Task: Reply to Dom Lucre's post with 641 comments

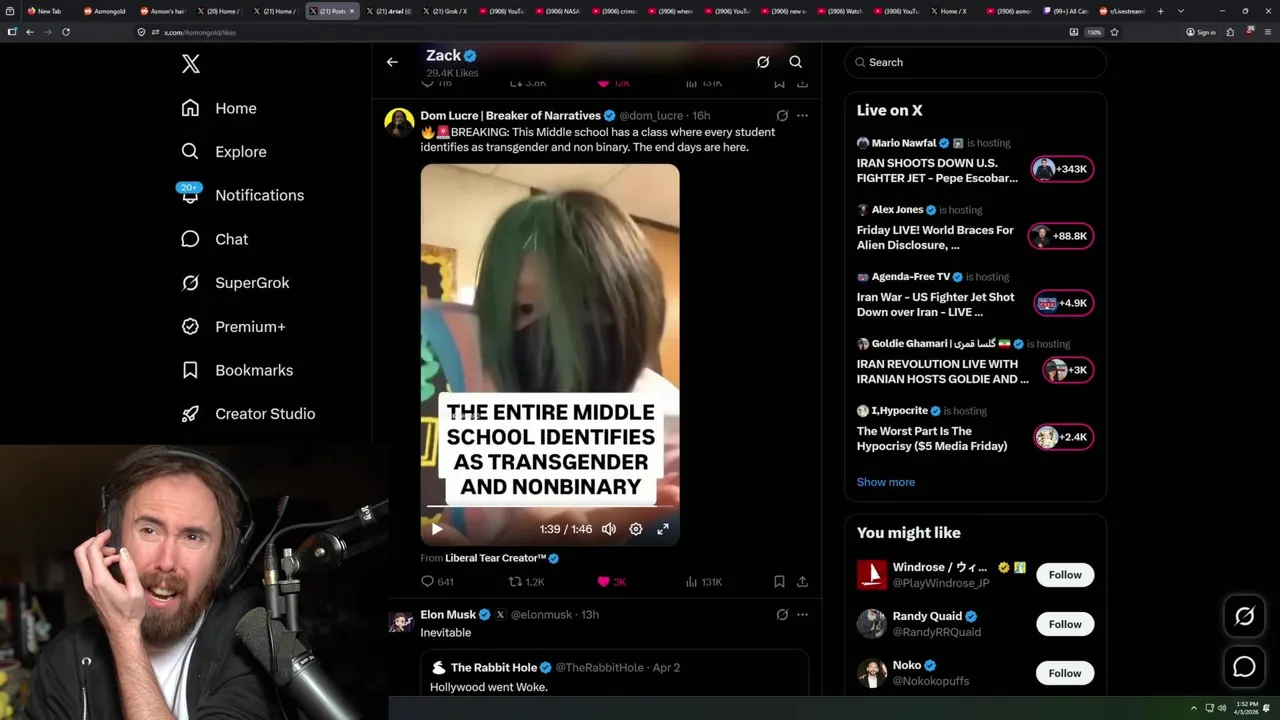Action: (437, 582)
